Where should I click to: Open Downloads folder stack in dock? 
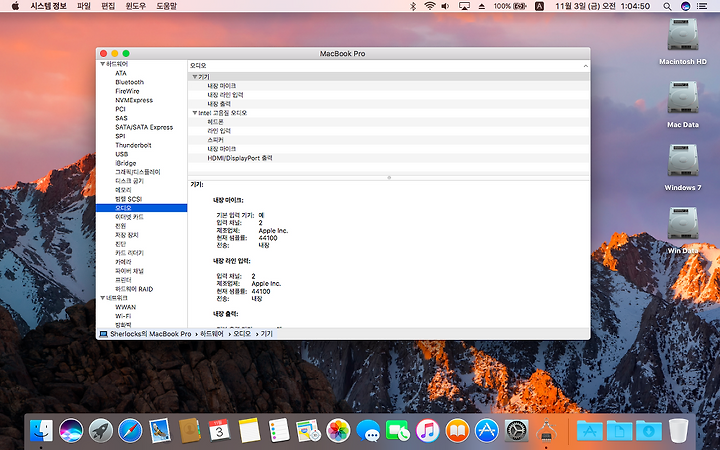point(649,431)
